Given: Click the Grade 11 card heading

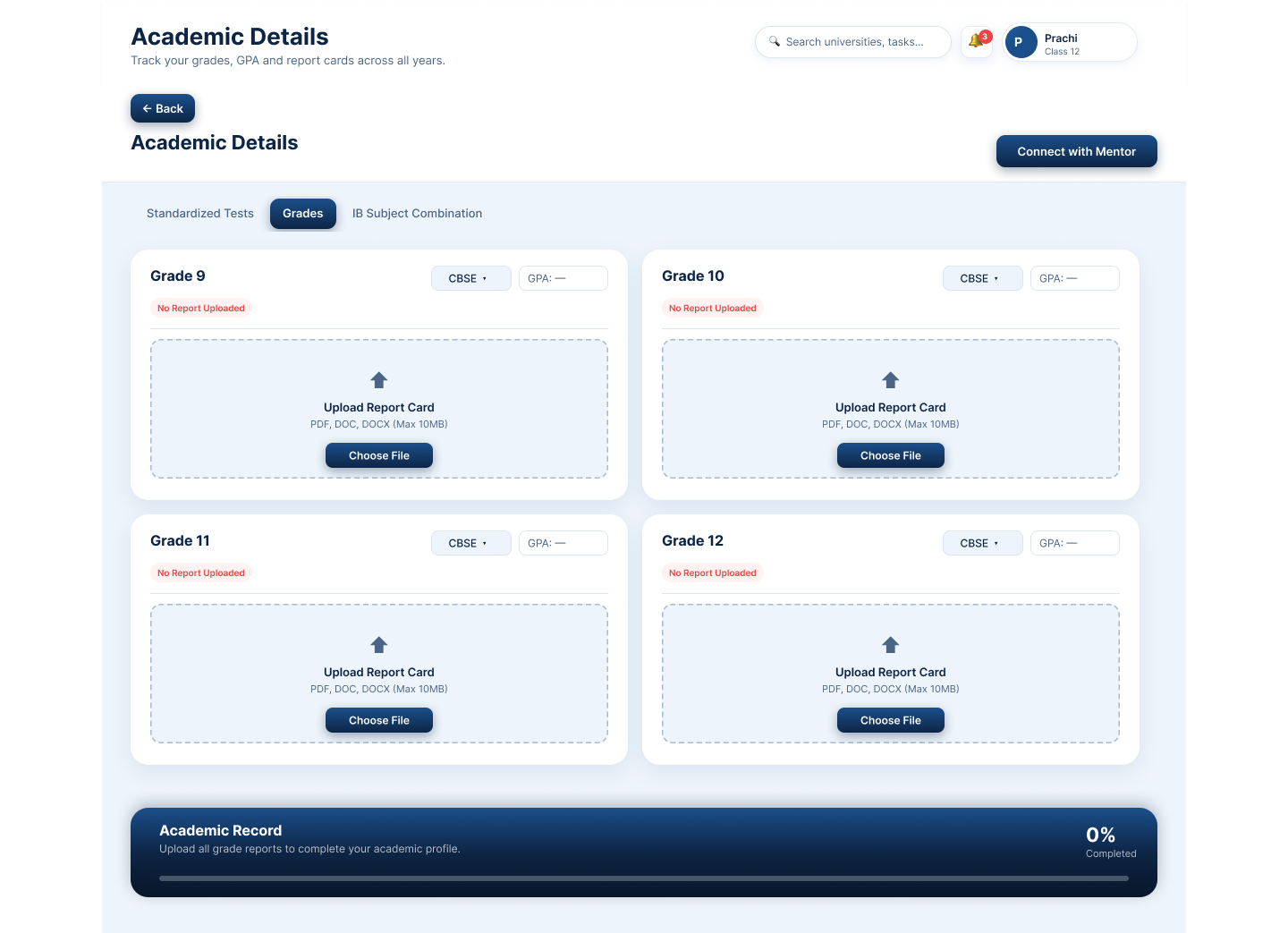Looking at the screenshot, I should click(x=180, y=540).
